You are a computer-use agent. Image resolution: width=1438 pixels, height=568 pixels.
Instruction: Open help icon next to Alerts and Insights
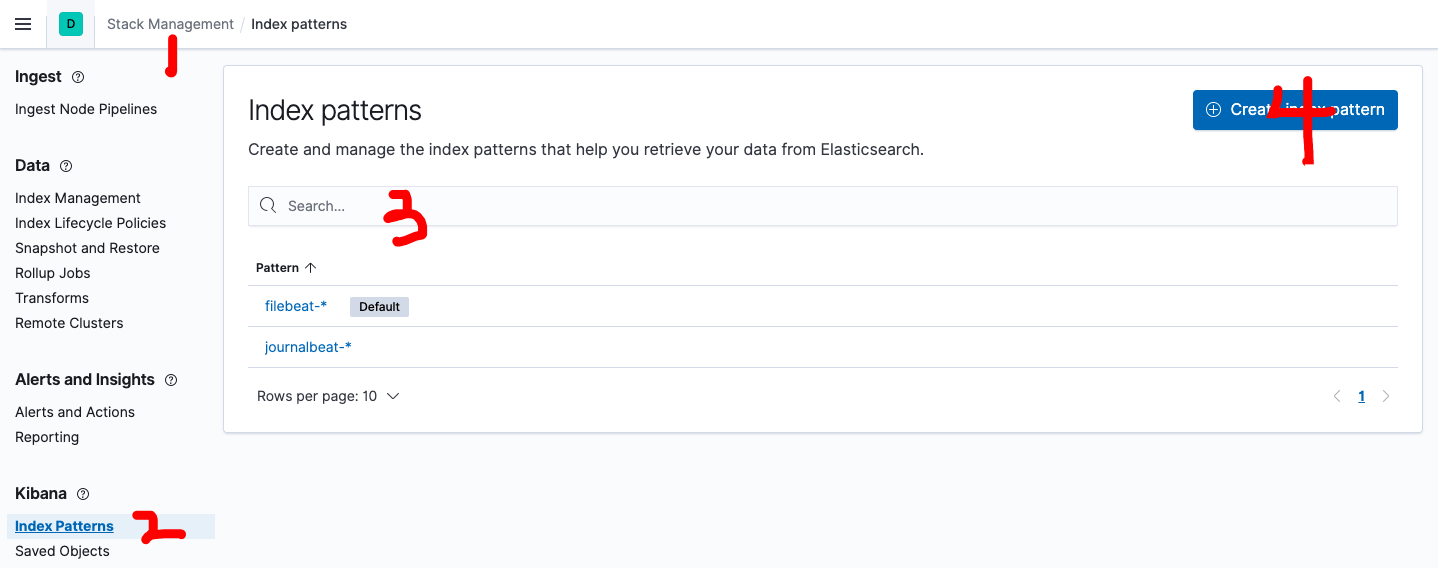coord(171,380)
